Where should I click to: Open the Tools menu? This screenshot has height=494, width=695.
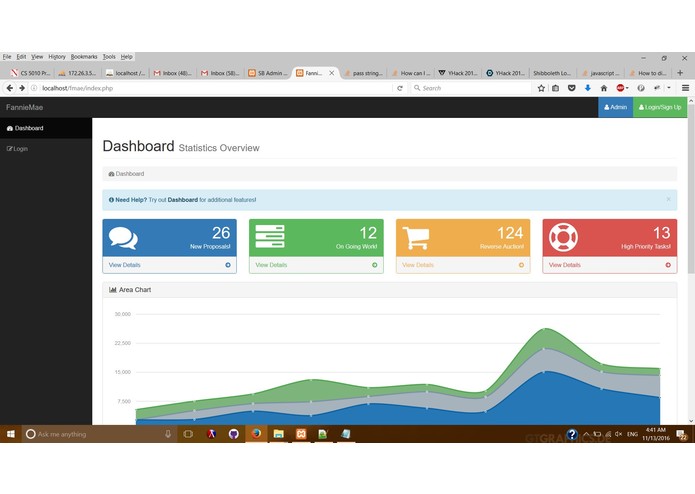[109, 57]
